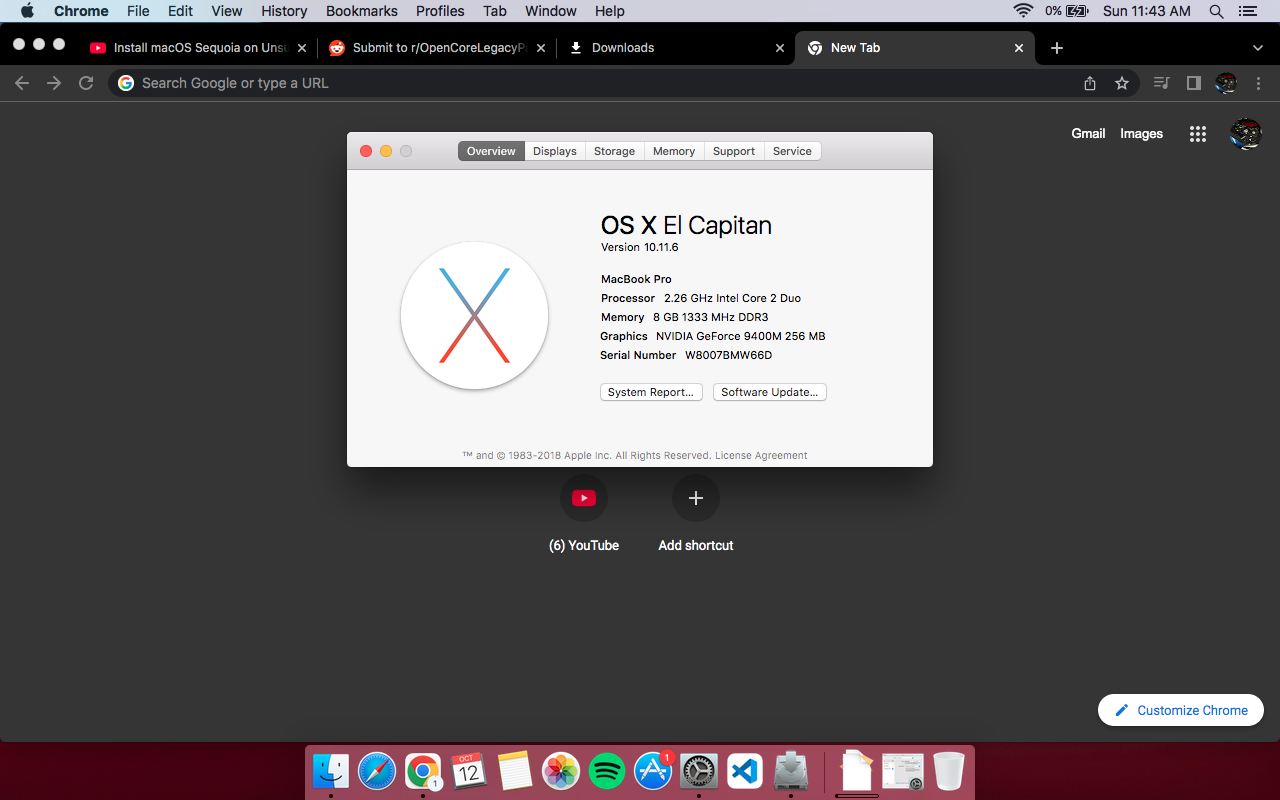Open the License Agreement link
The height and width of the screenshot is (800, 1280).
point(761,455)
